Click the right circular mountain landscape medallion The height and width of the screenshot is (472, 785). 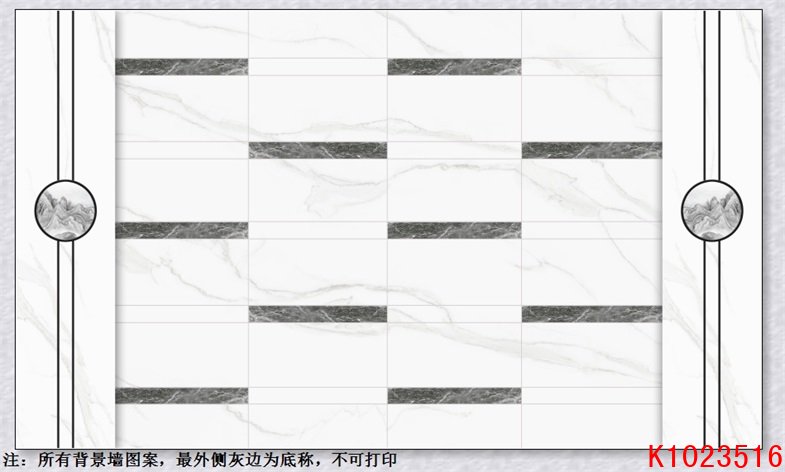(x=712, y=211)
